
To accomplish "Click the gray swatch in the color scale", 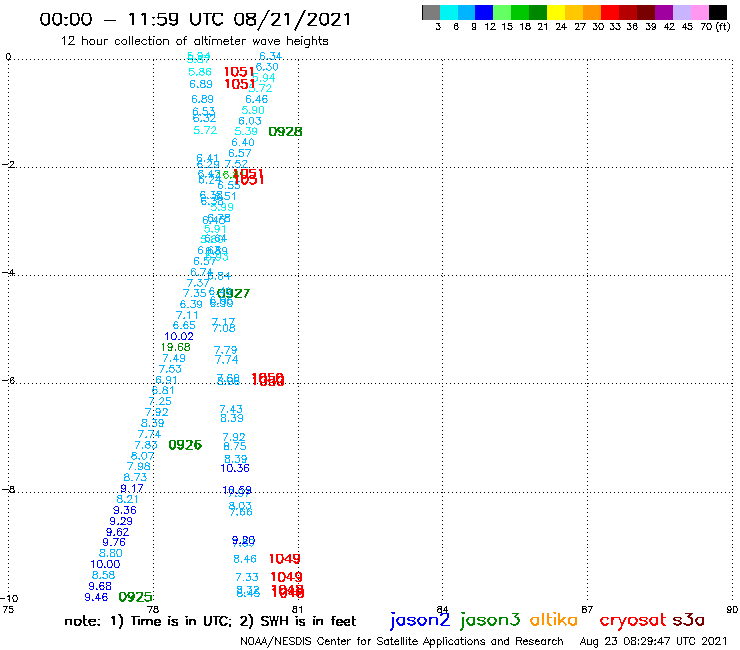I will point(431,12).
